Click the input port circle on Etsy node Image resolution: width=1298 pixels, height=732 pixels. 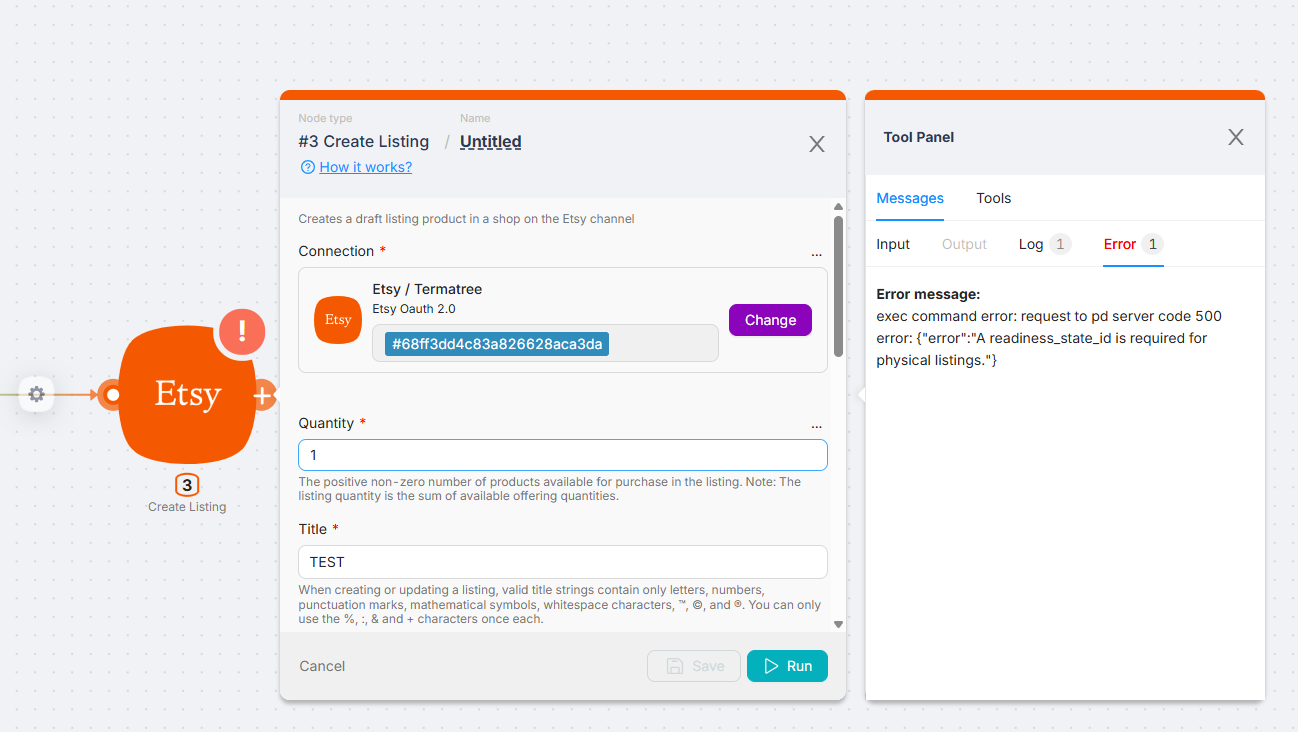click(112, 395)
